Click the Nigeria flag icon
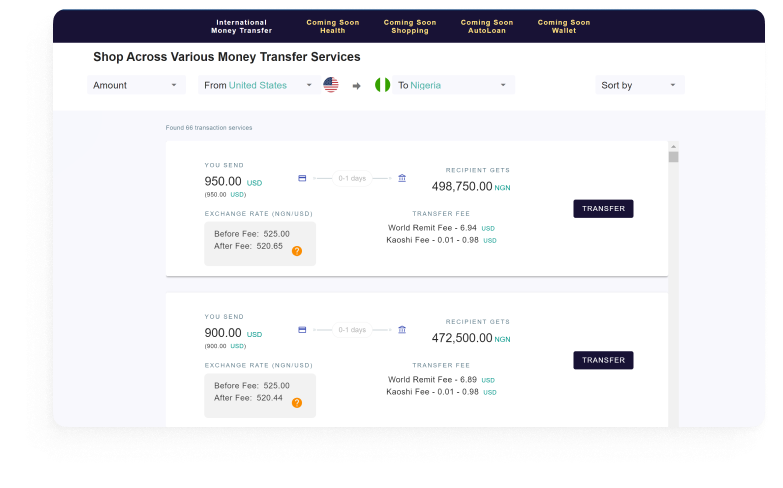Image resolution: width=783 pixels, height=488 pixels. click(382, 85)
